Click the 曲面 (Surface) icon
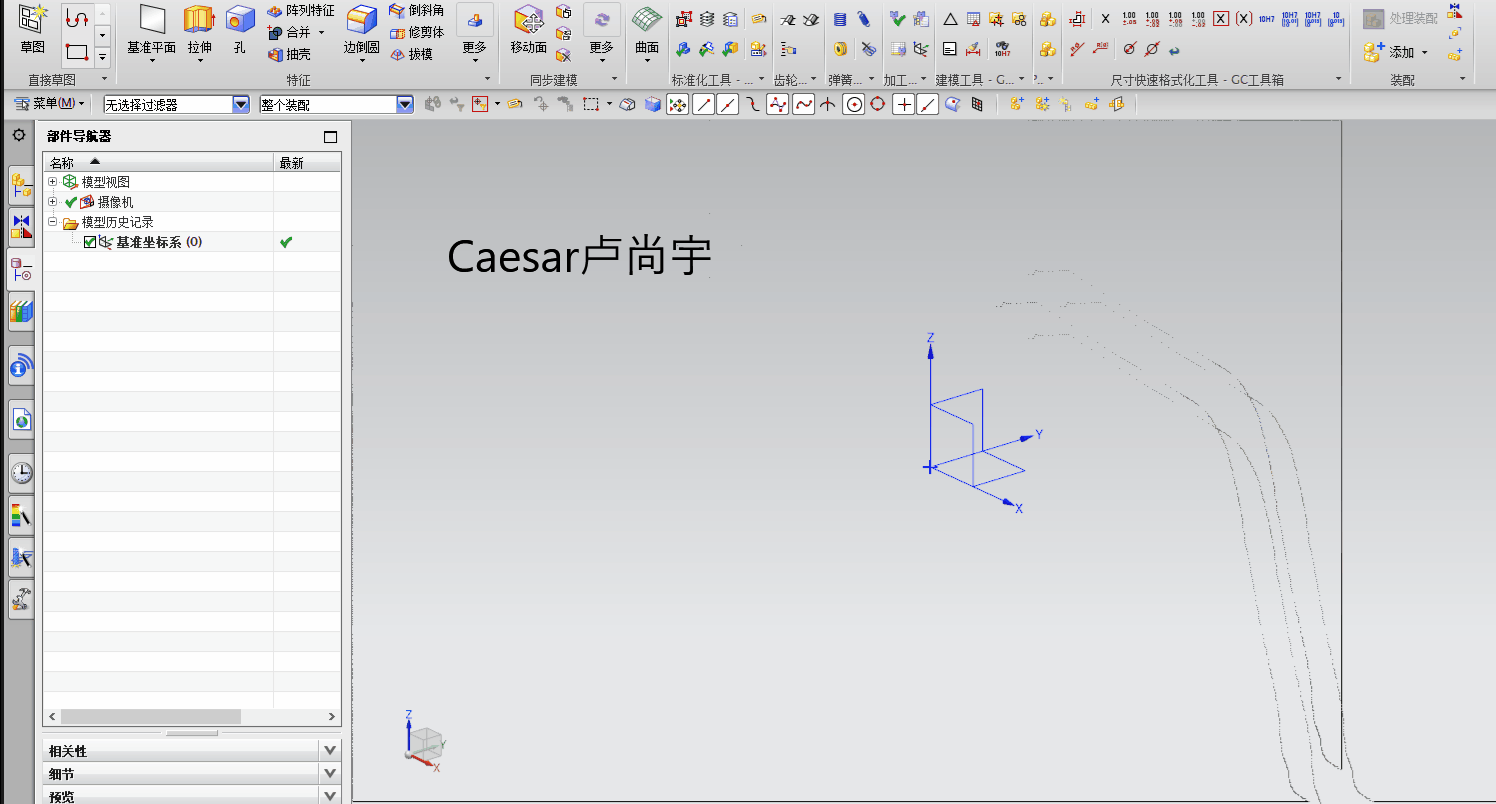 pos(647,19)
